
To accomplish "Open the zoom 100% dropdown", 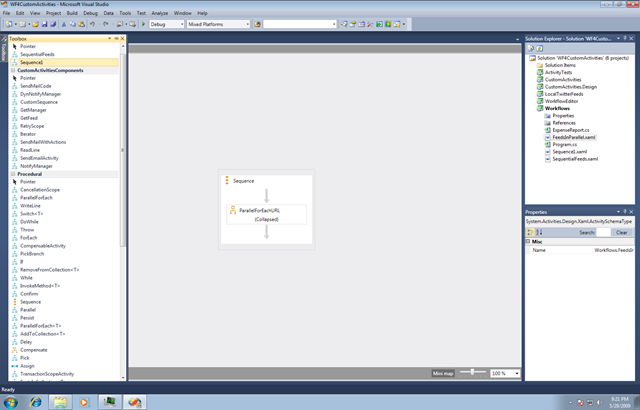I will [x=517, y=373].
